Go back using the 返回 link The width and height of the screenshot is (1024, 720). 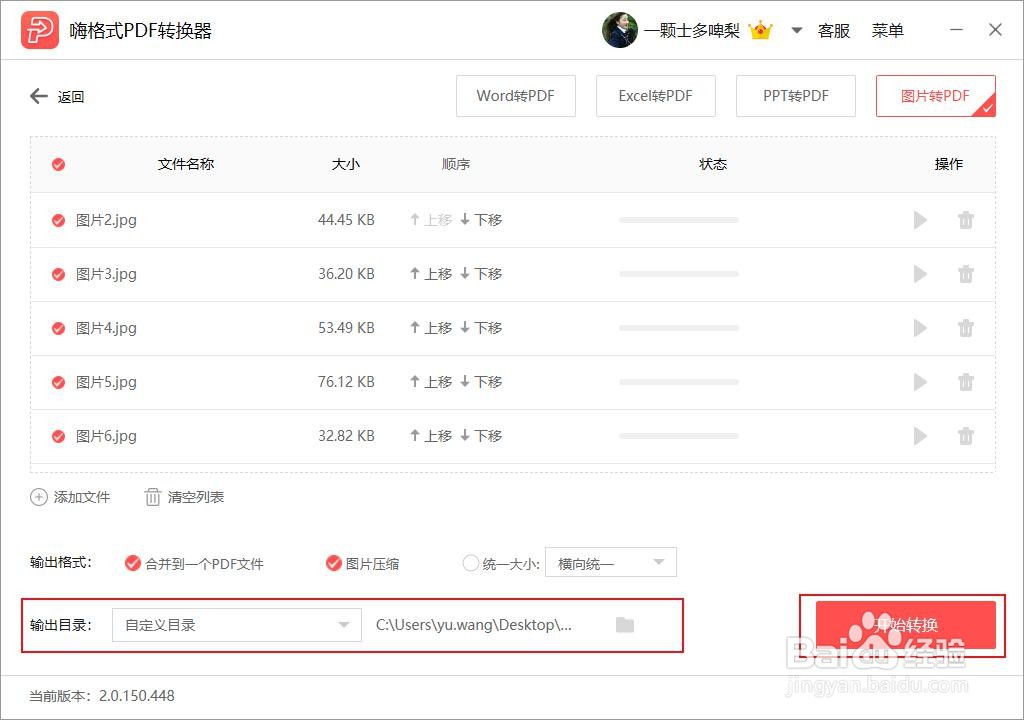coord(58,96)
